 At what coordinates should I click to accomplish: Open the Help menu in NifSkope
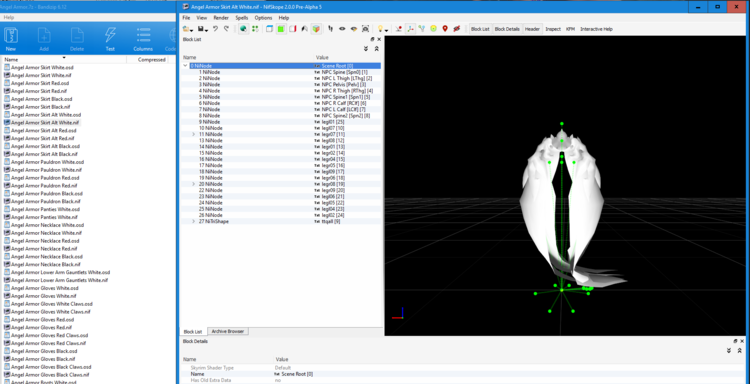click(284, 18)
